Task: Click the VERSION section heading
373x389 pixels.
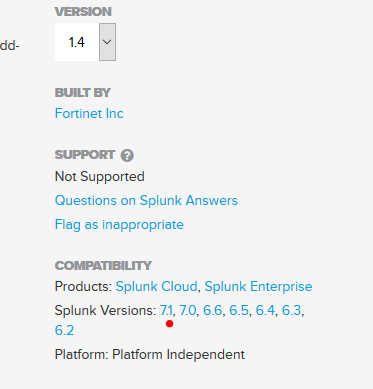Action: 83,12
